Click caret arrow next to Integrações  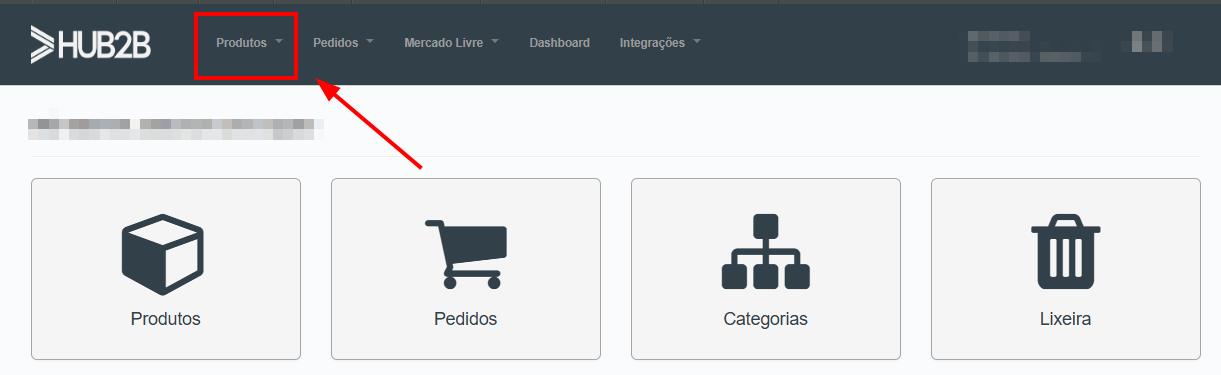(697, 42)
